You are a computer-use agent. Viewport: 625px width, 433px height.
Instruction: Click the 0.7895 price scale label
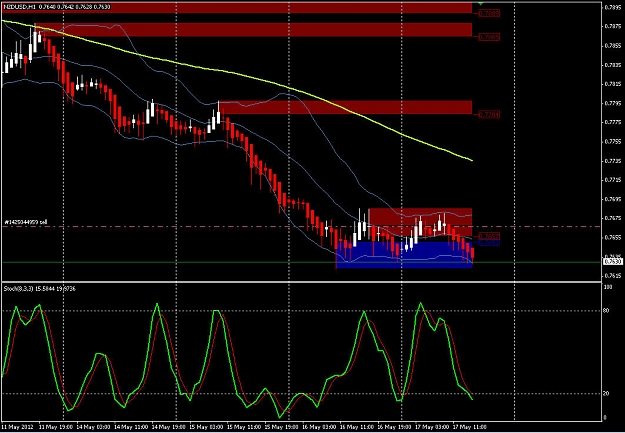(x=613, y=7)
